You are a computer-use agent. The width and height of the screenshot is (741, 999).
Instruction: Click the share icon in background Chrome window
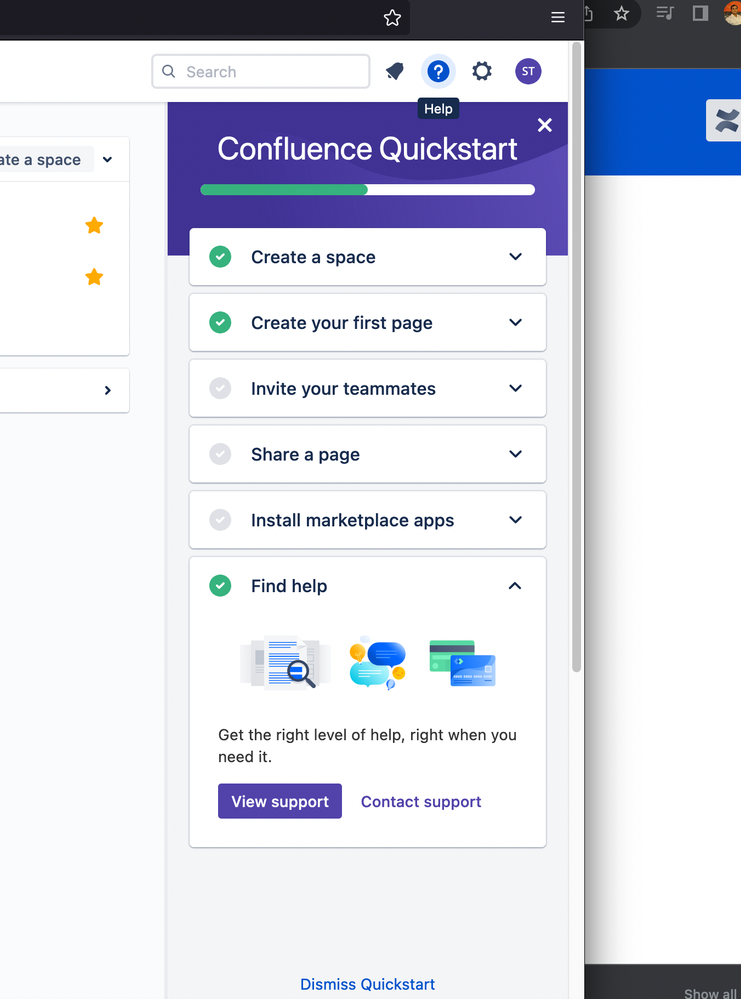[589, 13]
